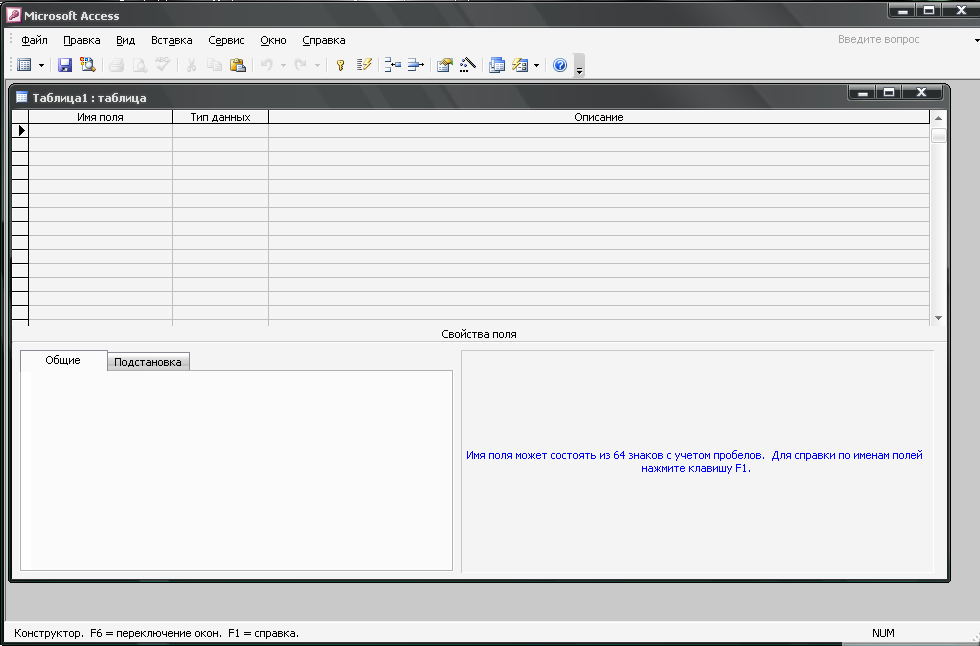Click the table View mode icon
This screenshot has width=980, height=646.
pyautogui.click(x=24, y=65)
